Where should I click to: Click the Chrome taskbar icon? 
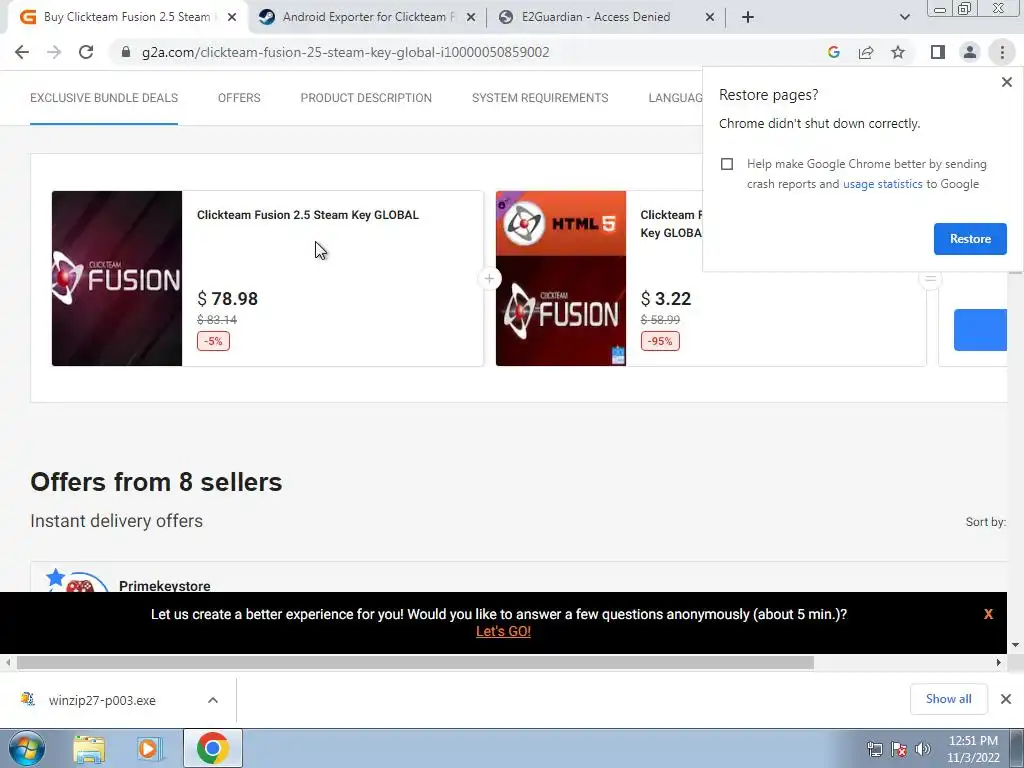(212, 748)
